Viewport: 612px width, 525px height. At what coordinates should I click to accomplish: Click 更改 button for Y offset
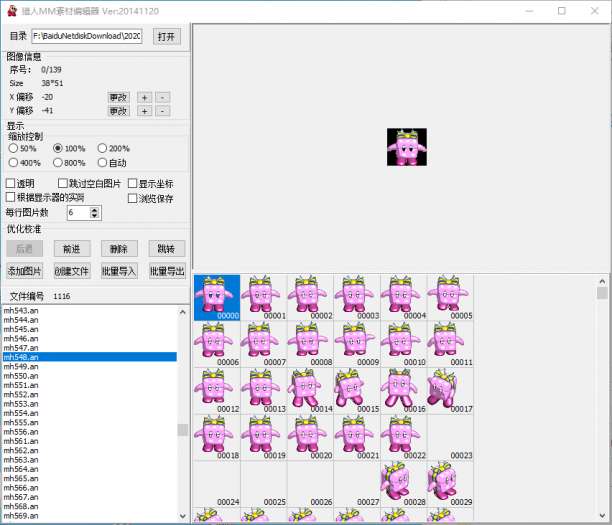click(x=119, y=111)
